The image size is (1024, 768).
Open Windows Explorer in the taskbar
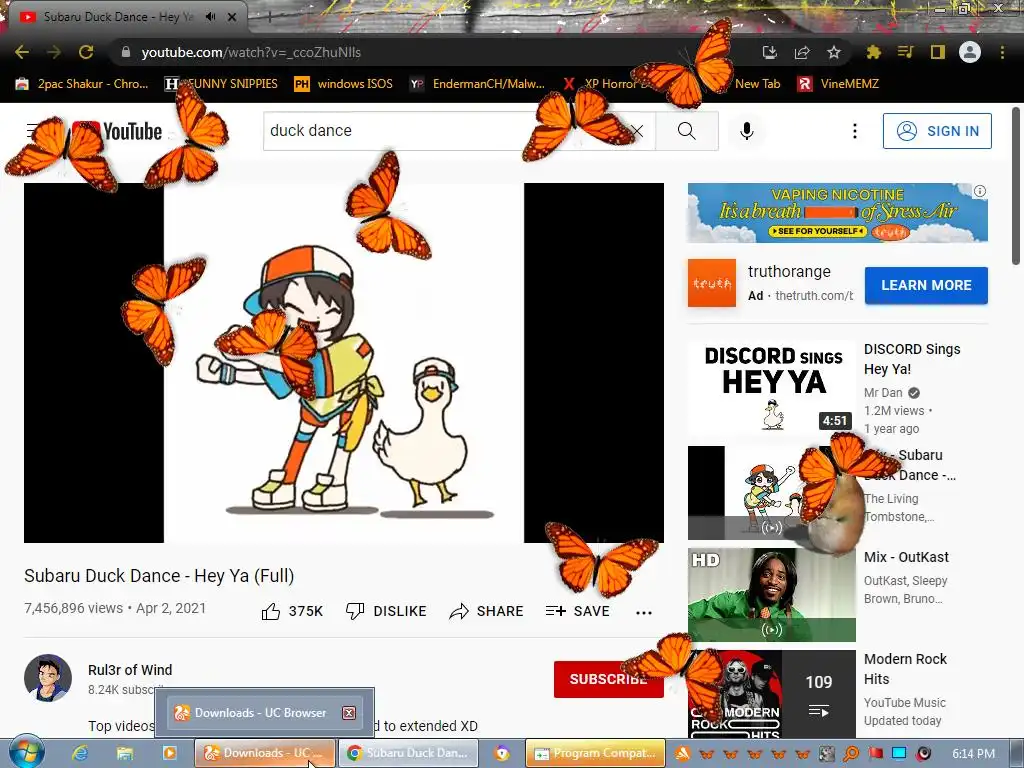(x=125, y=753)
